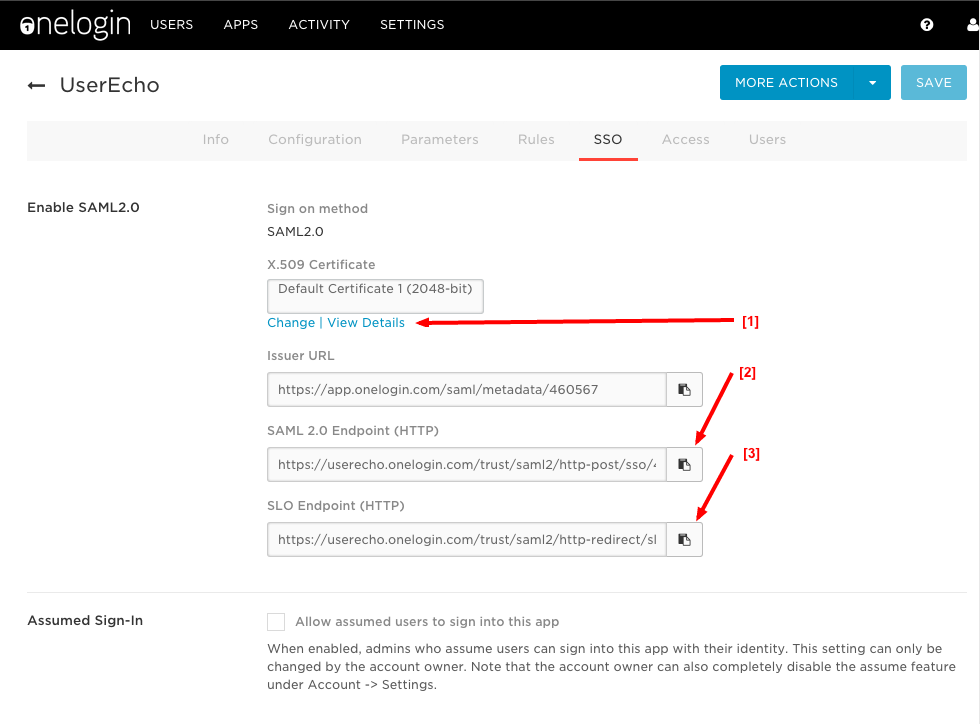
Task: Click the X.509 Certificate label
Action: (321, 264)
